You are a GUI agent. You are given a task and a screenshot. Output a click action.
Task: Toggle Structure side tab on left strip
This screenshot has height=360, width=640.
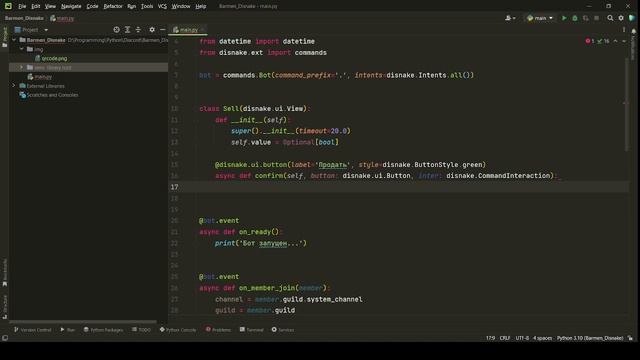(5, 307)
